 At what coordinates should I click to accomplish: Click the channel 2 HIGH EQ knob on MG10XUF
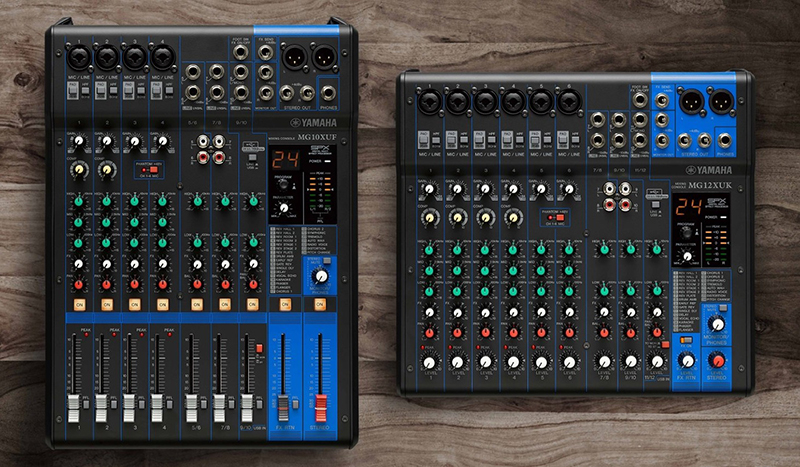[107, 202]
